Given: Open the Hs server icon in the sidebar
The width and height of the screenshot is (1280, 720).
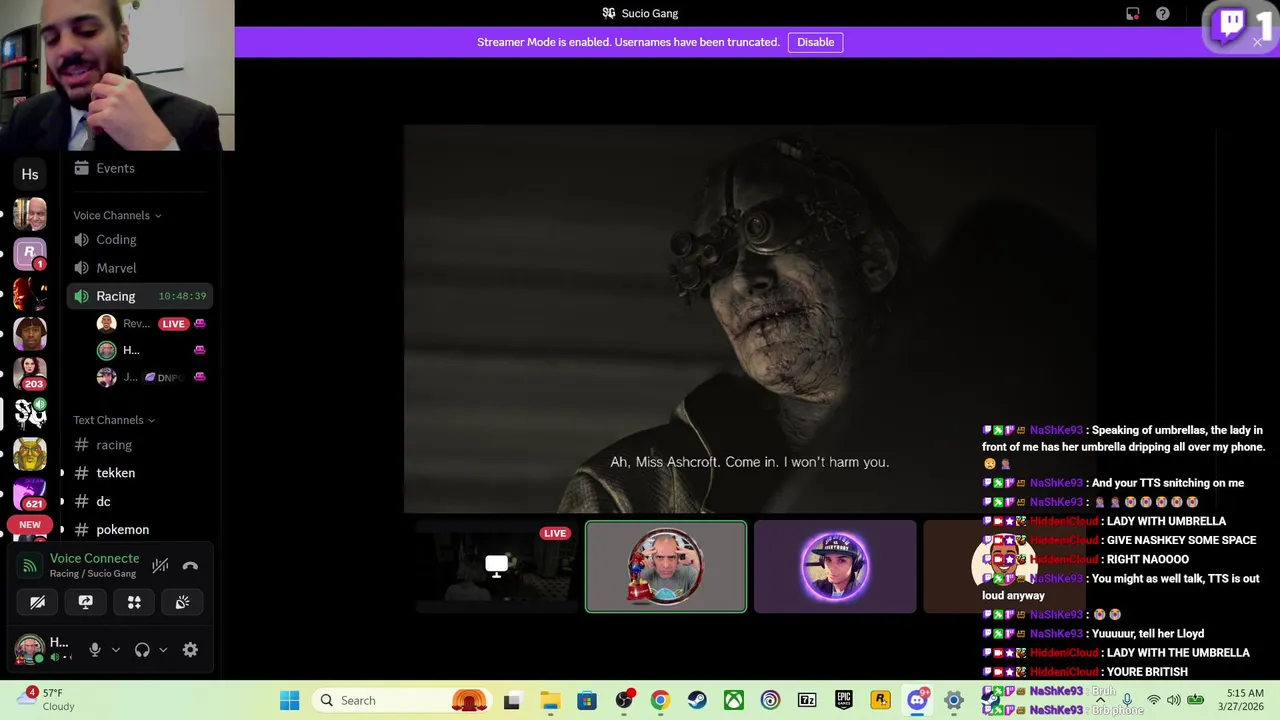Looking at the screenshot, I should point(30,174).
